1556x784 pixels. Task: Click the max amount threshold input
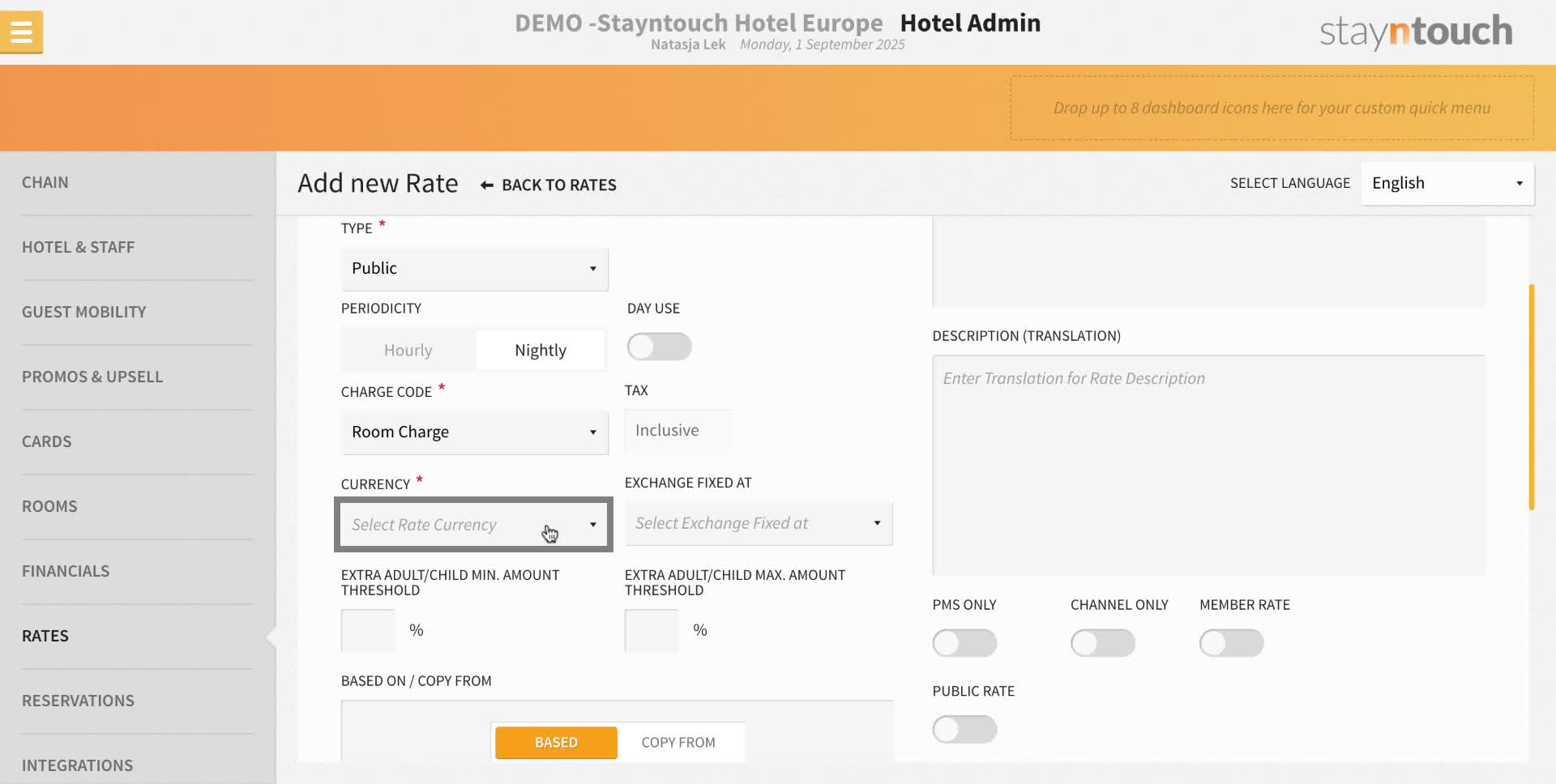coord(652,630)
